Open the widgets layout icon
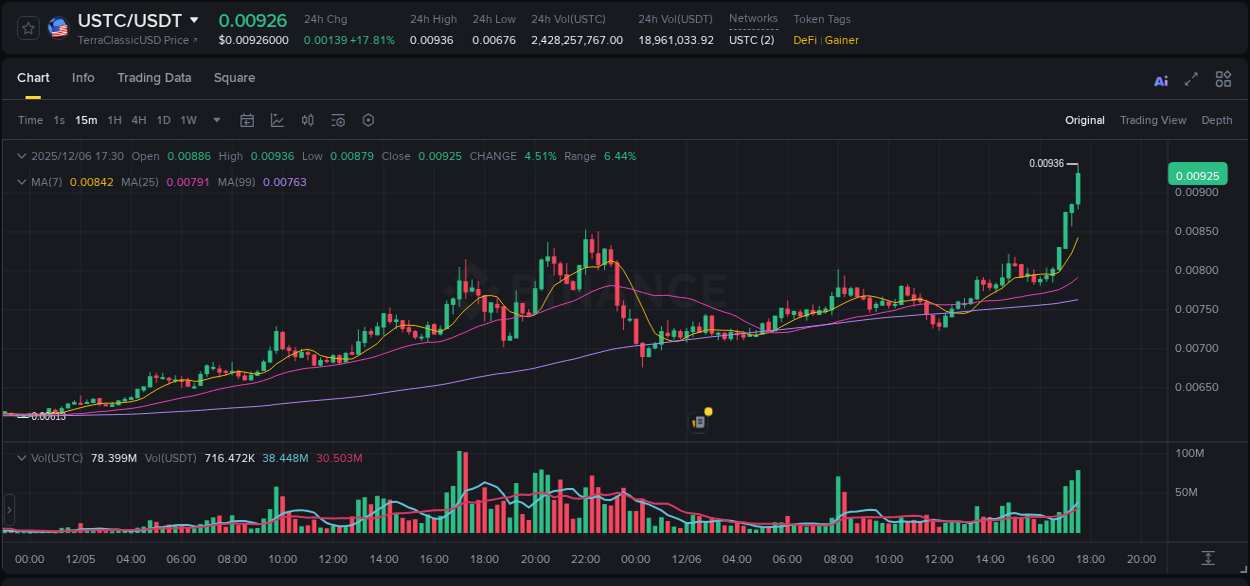 pos(1222,79)
